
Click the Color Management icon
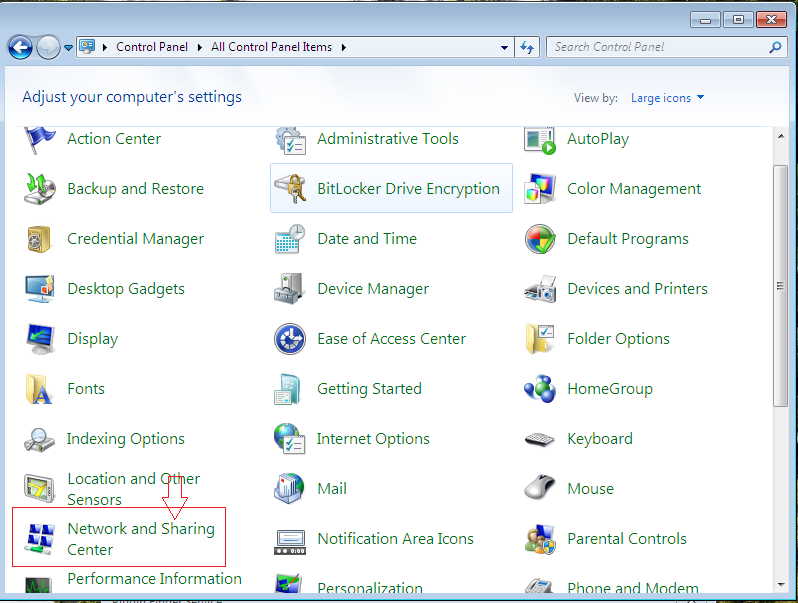pos(539,189)
